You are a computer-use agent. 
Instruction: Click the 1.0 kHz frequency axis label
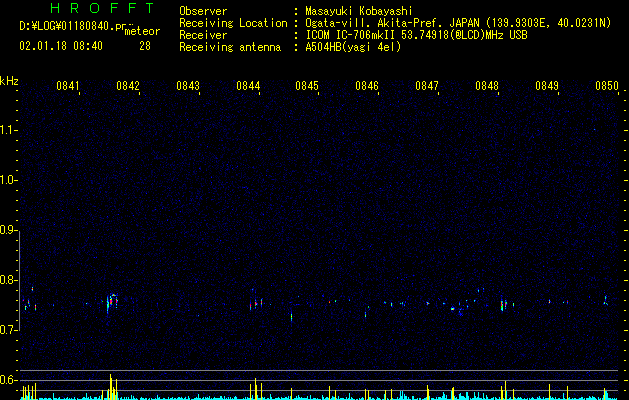point(8,180)
